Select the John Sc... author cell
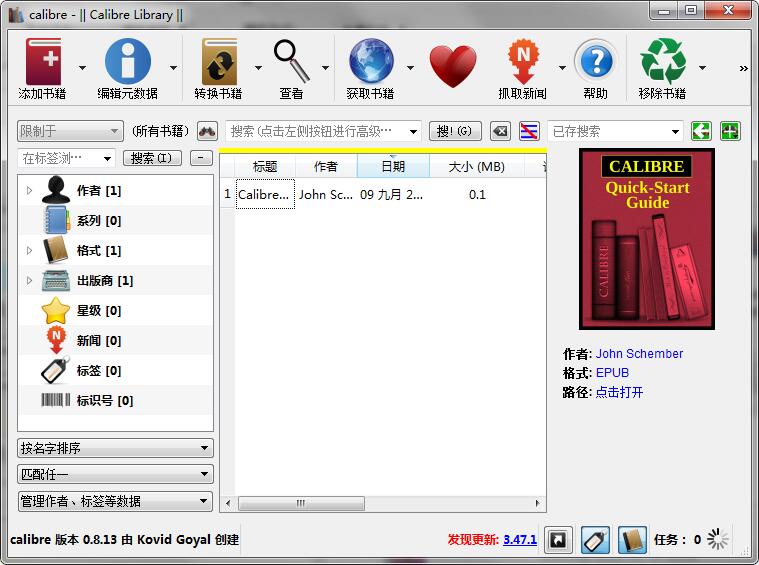 pyautogui.click(x=326, y=194)
